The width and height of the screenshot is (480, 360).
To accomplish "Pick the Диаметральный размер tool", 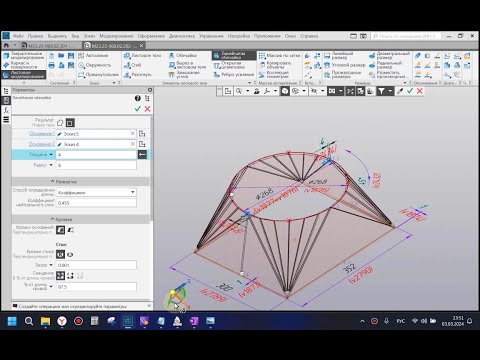I will [389, 55].
